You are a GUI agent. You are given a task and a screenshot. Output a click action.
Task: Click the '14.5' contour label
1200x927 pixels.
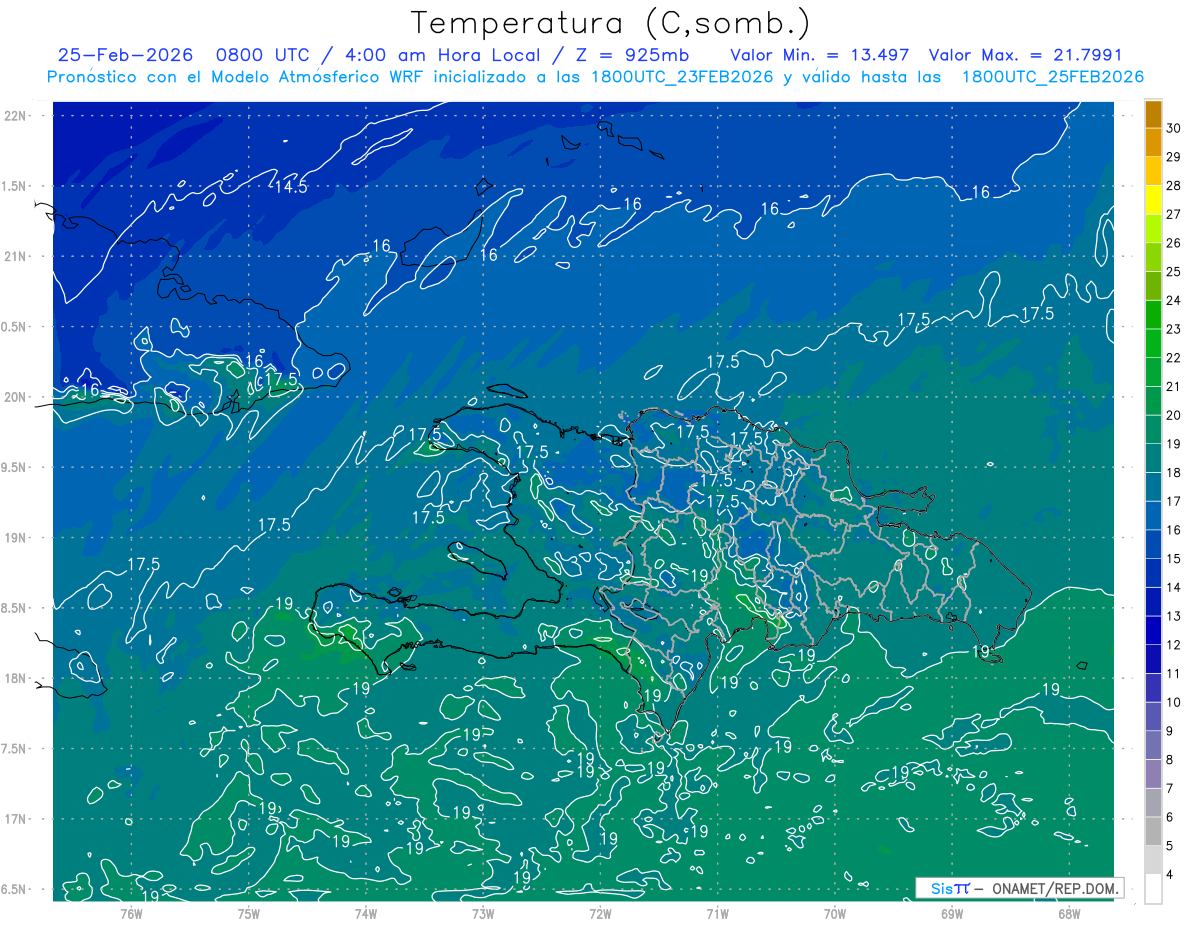[291, 186]
